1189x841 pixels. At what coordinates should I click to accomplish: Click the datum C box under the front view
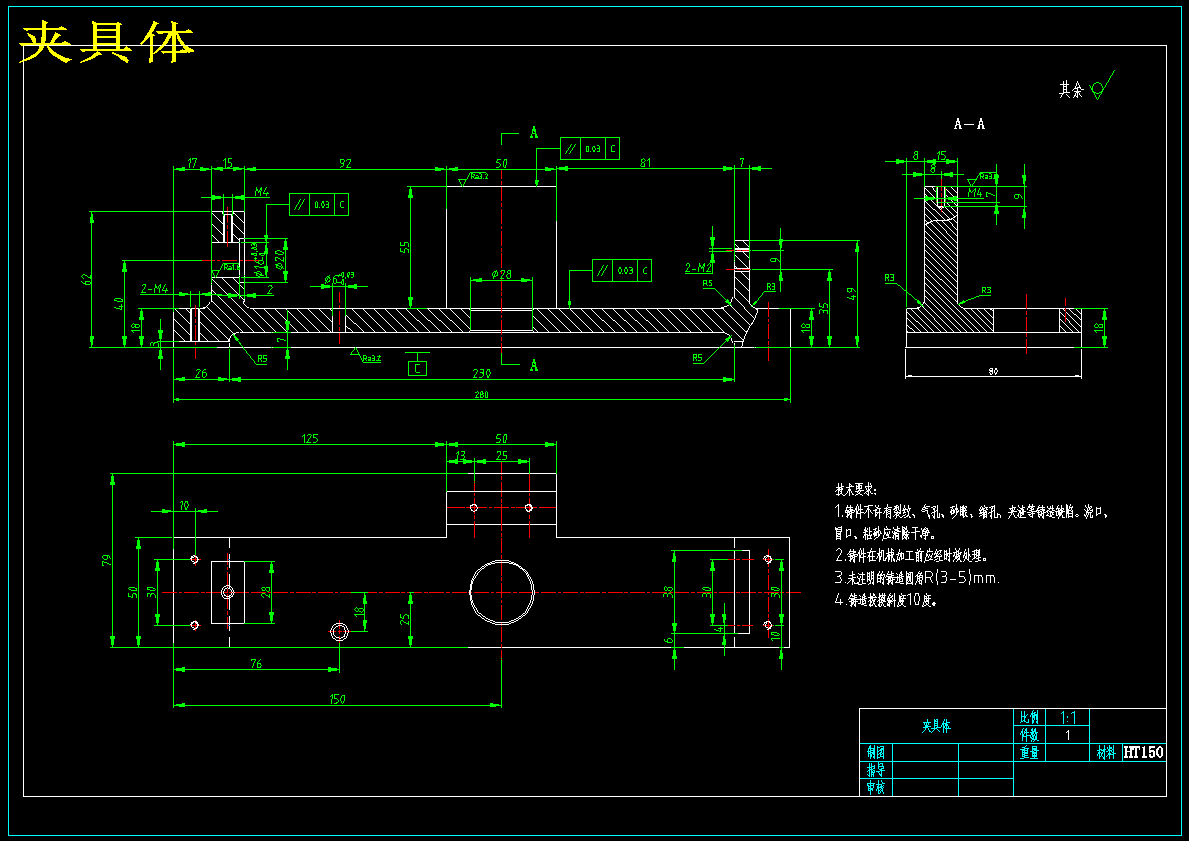point(417,369)
